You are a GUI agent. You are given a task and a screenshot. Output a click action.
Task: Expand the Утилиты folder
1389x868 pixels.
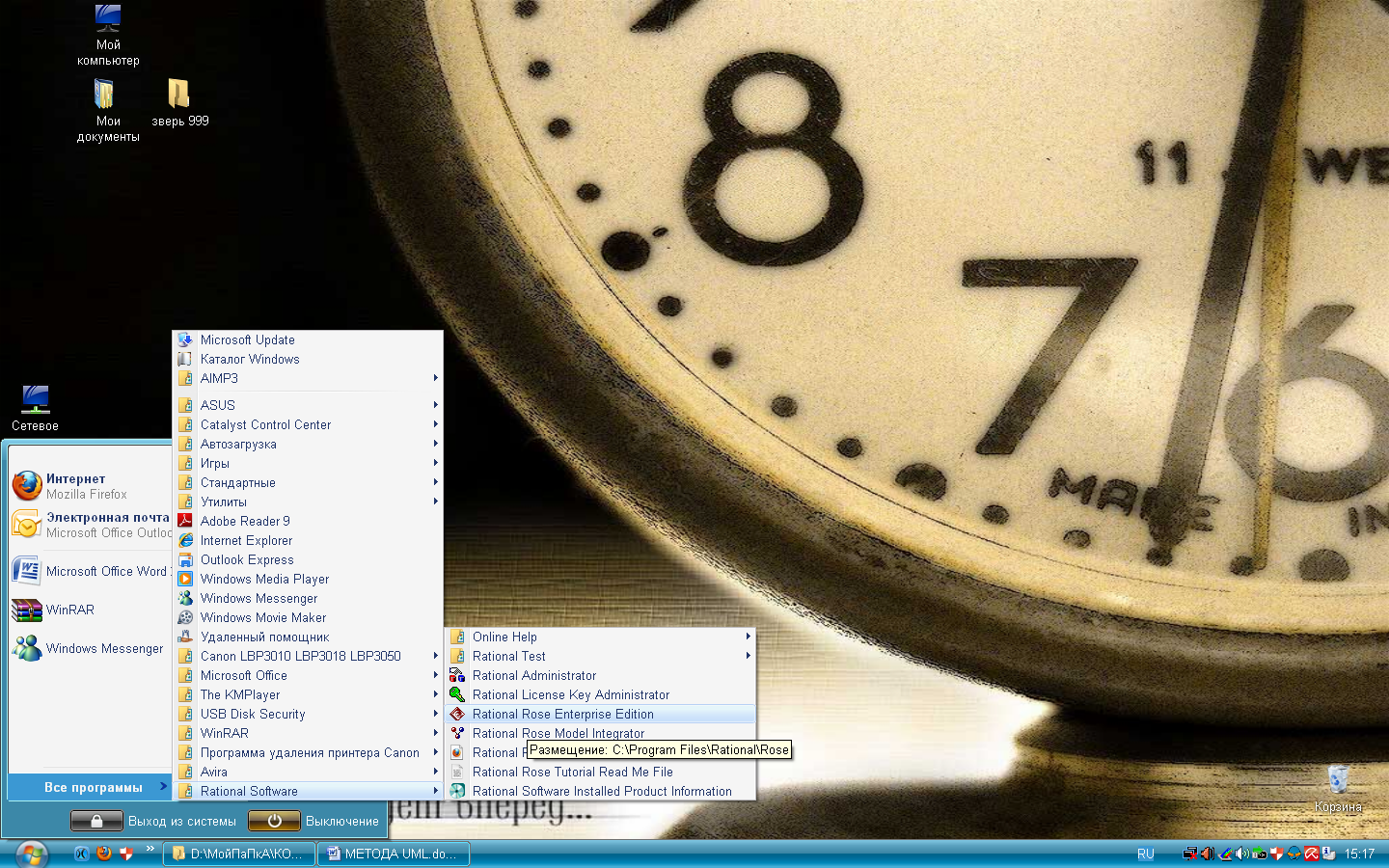pyautogui.click(x=308, y=502)
